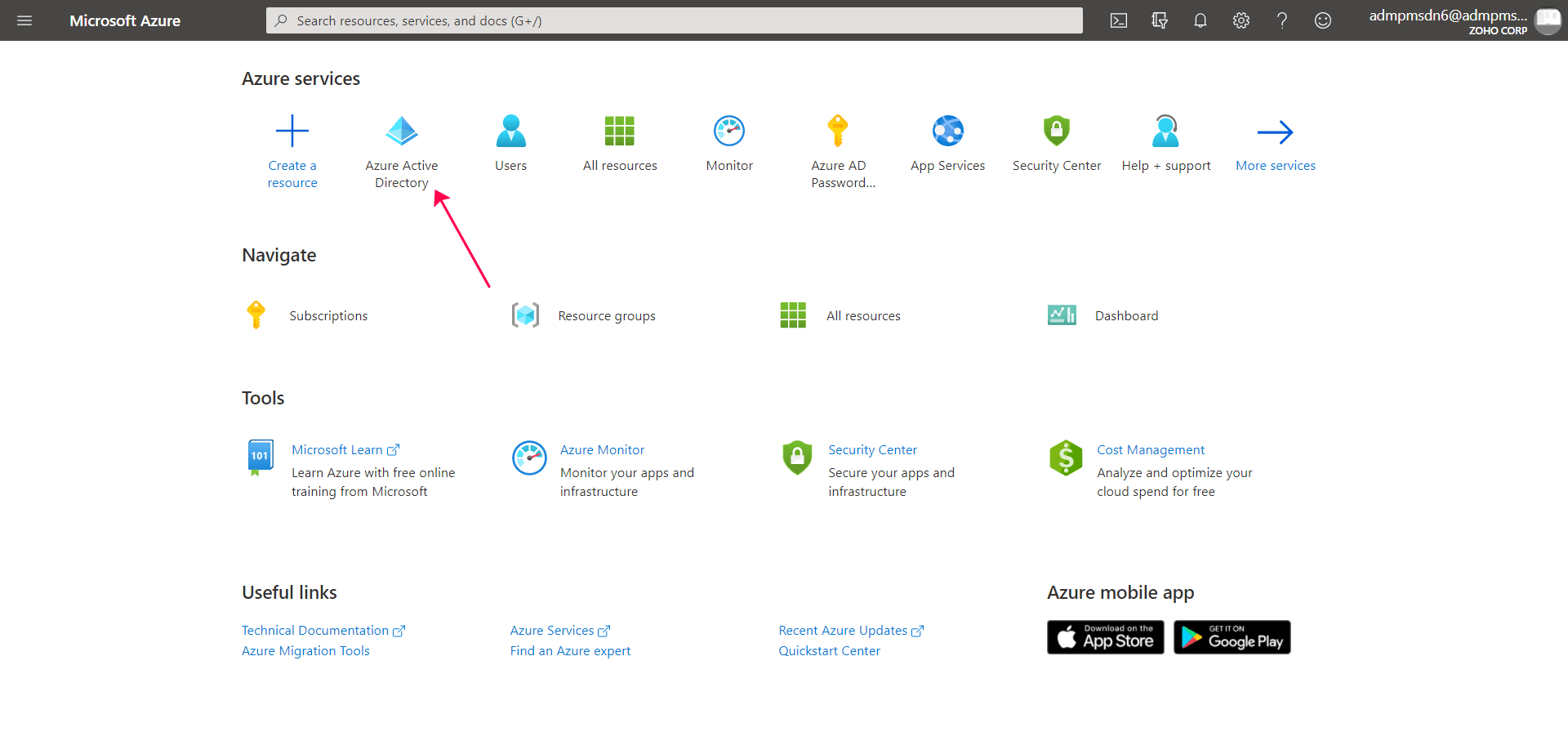Open the Help question mark icon

tap(1282, 20)
